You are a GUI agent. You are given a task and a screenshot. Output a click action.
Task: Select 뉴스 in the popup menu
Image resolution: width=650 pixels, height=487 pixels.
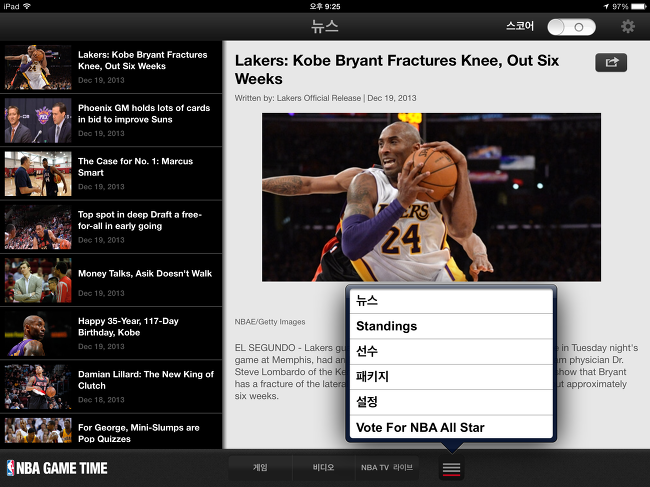[x=451, y=301]
